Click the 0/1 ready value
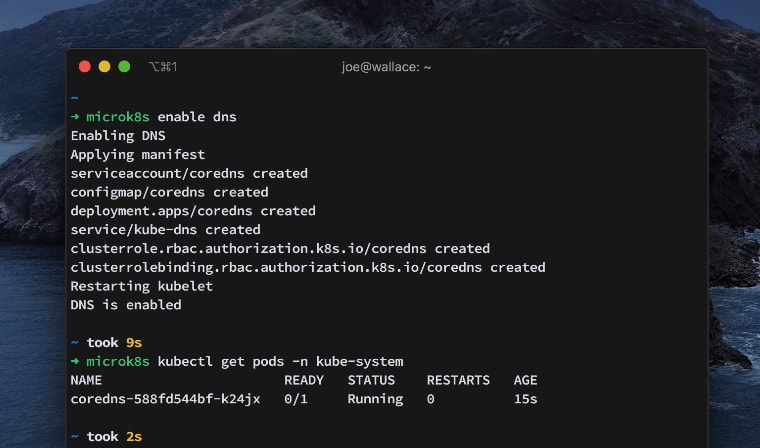Screen dimensions: 760x448 pos(296,399)
